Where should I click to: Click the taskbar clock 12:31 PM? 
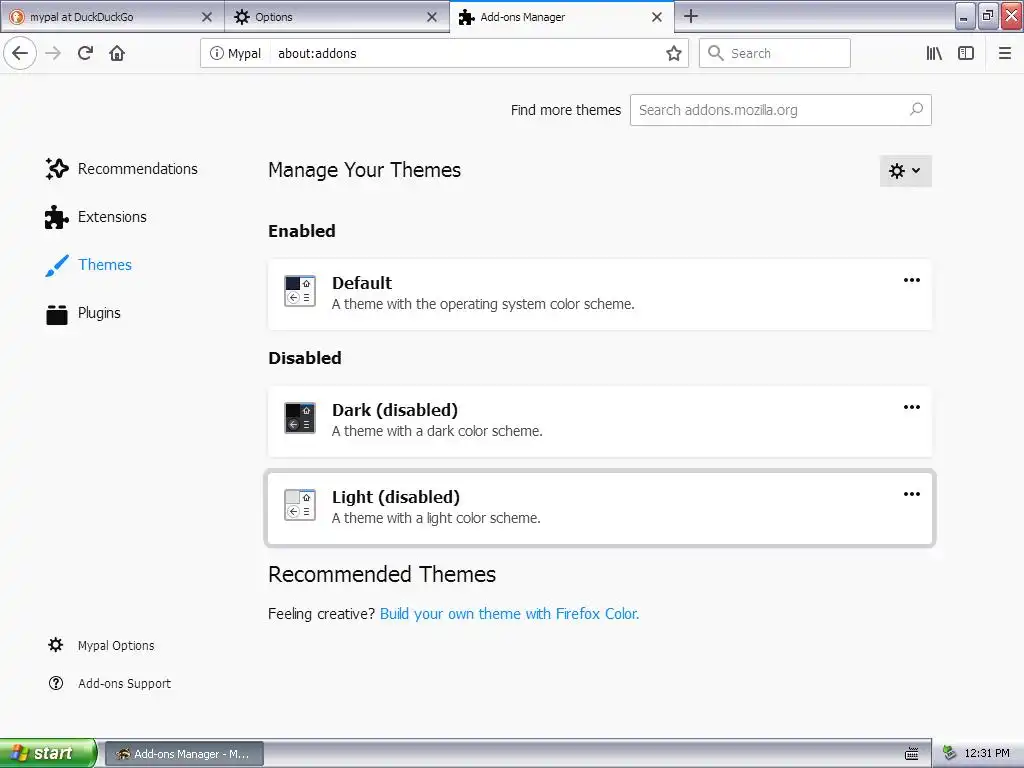(987, 754)
